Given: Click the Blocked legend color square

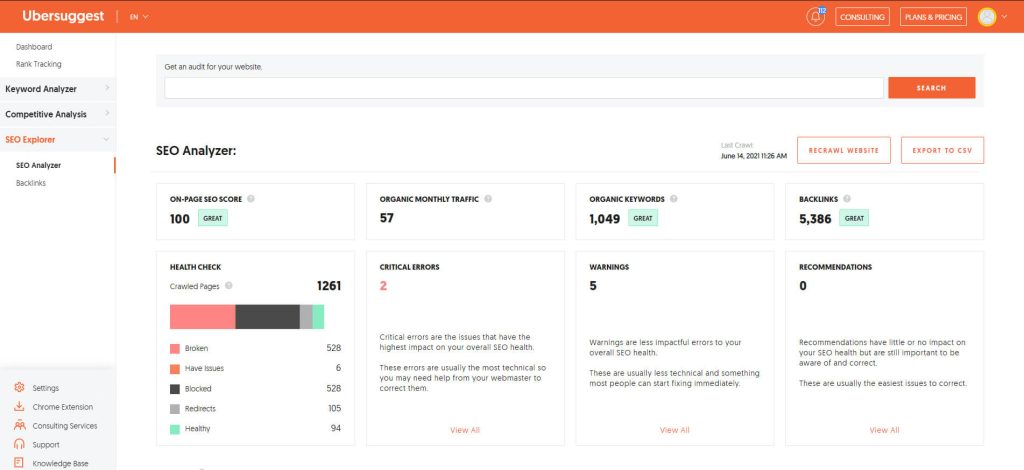Looking at the screenshot, I should [x=174, y=389].
